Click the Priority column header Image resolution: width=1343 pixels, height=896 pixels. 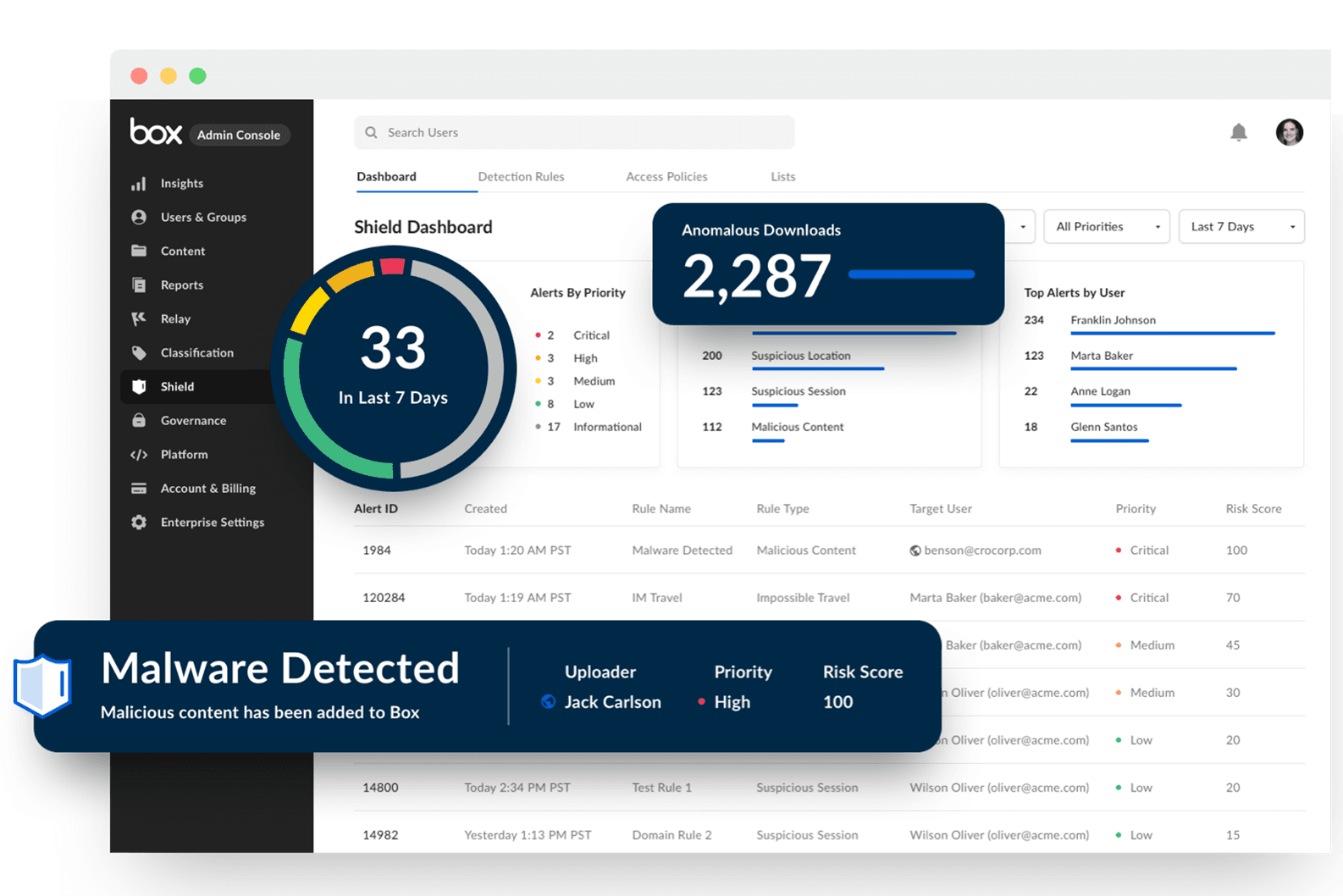tap(1136, 509)
